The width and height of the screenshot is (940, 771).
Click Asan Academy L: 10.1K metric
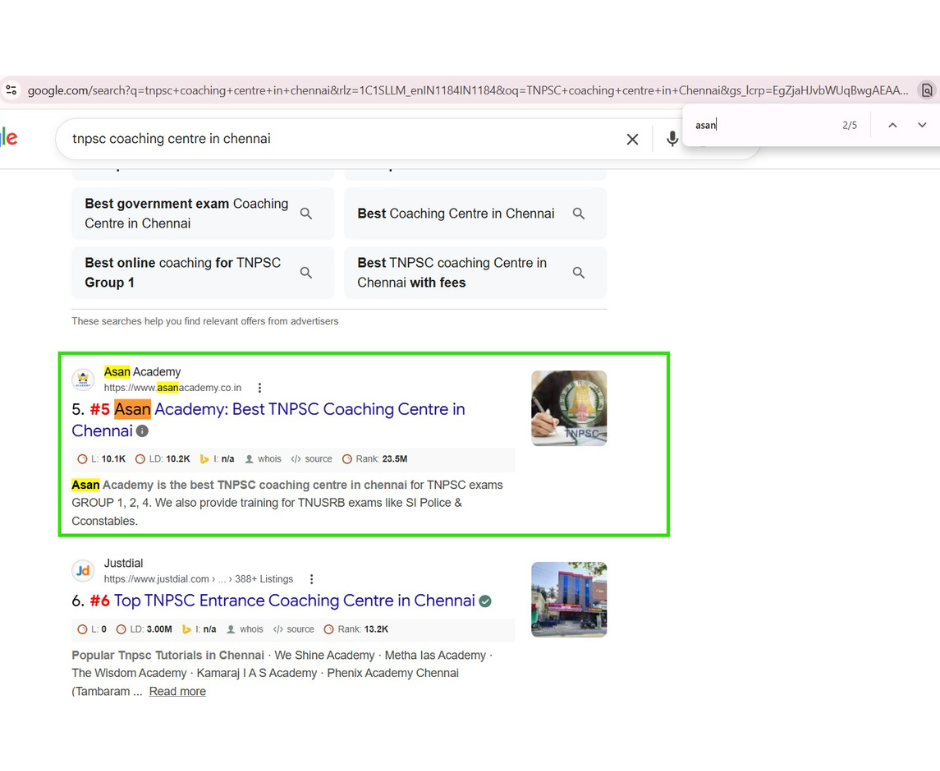[x=101, y=459]
